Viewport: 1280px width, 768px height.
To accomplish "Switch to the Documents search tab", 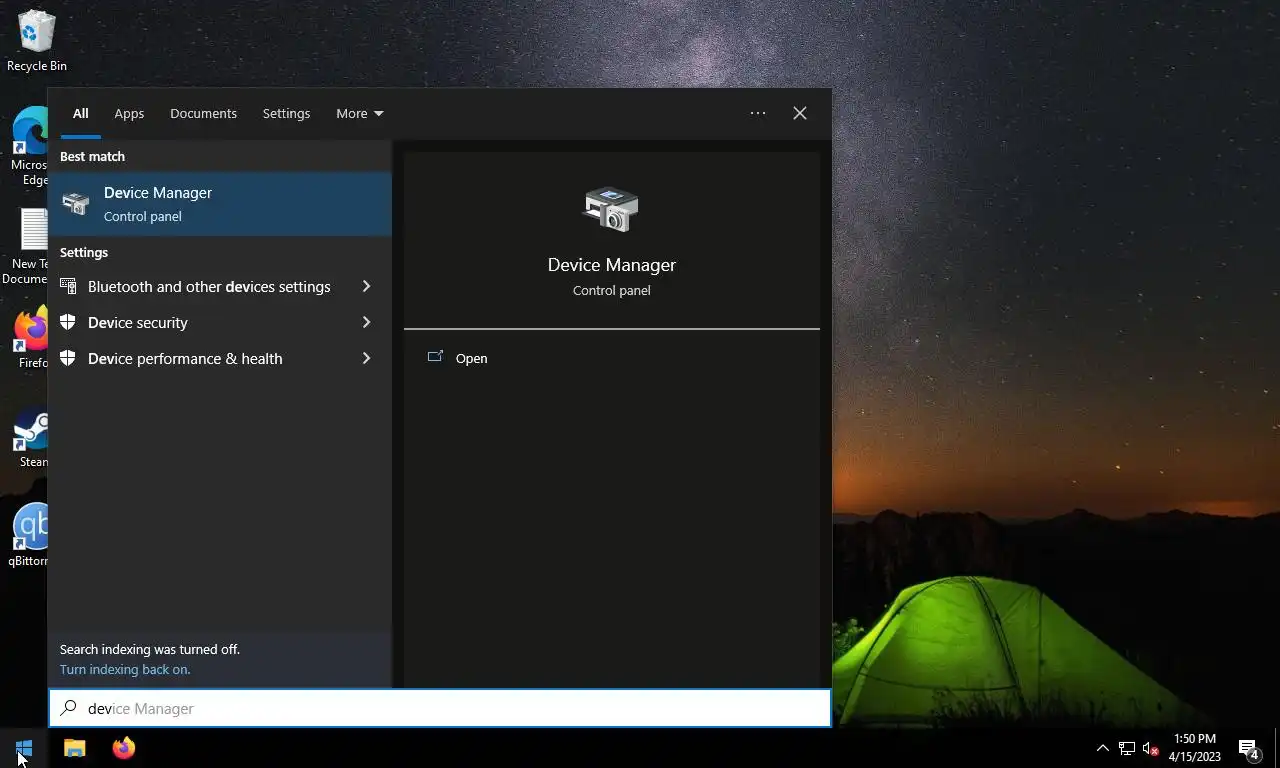I will click(203, 113).
